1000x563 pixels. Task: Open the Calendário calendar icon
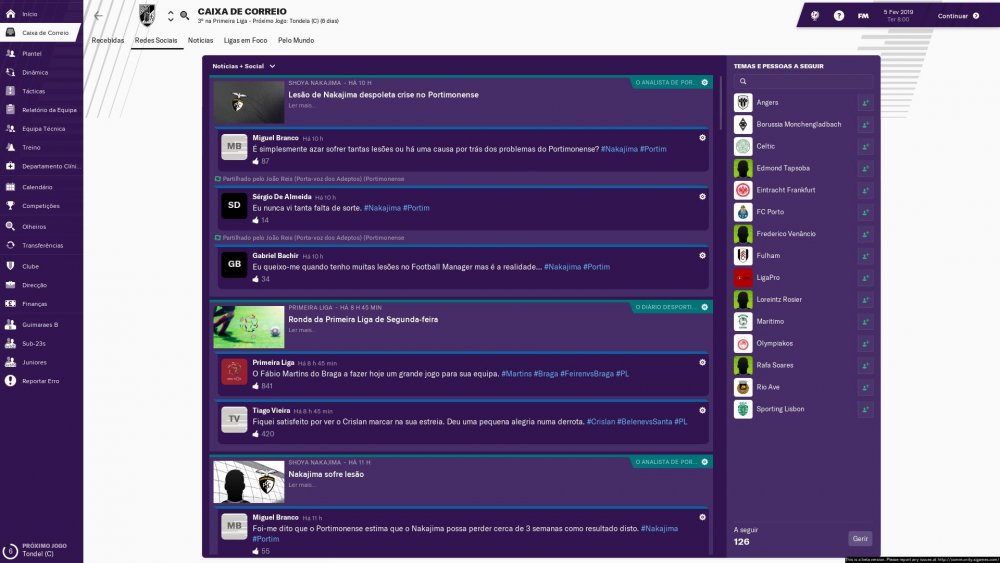pos(10,187)
